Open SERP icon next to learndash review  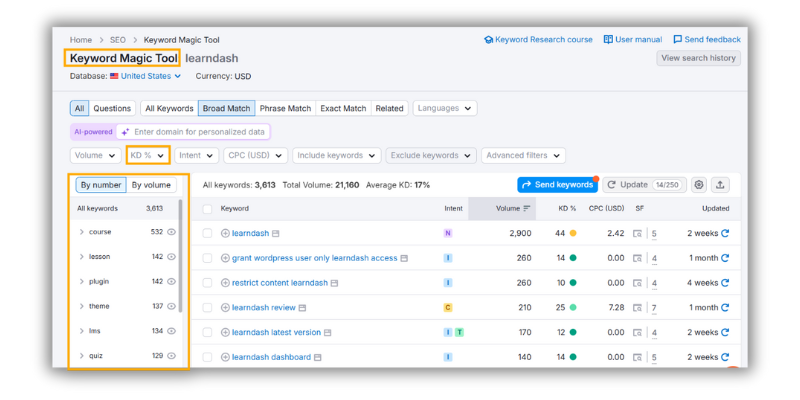pyautogui.click(x=302, y=308)
